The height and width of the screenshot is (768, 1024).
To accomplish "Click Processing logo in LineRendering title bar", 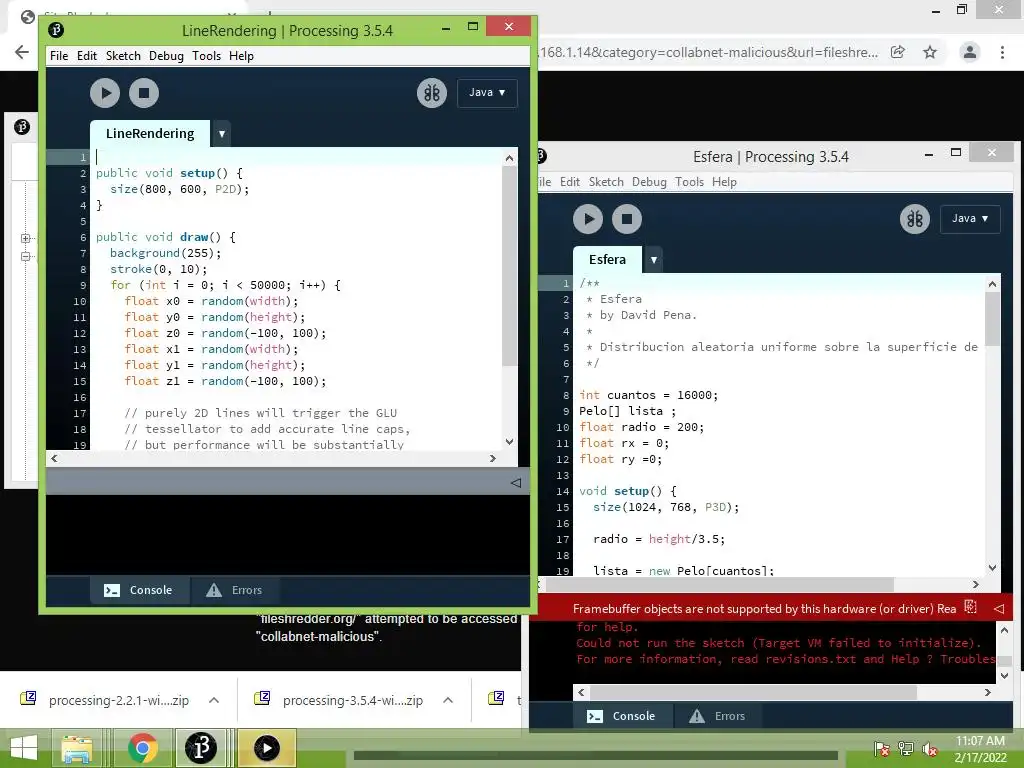I will pos(56,30).
